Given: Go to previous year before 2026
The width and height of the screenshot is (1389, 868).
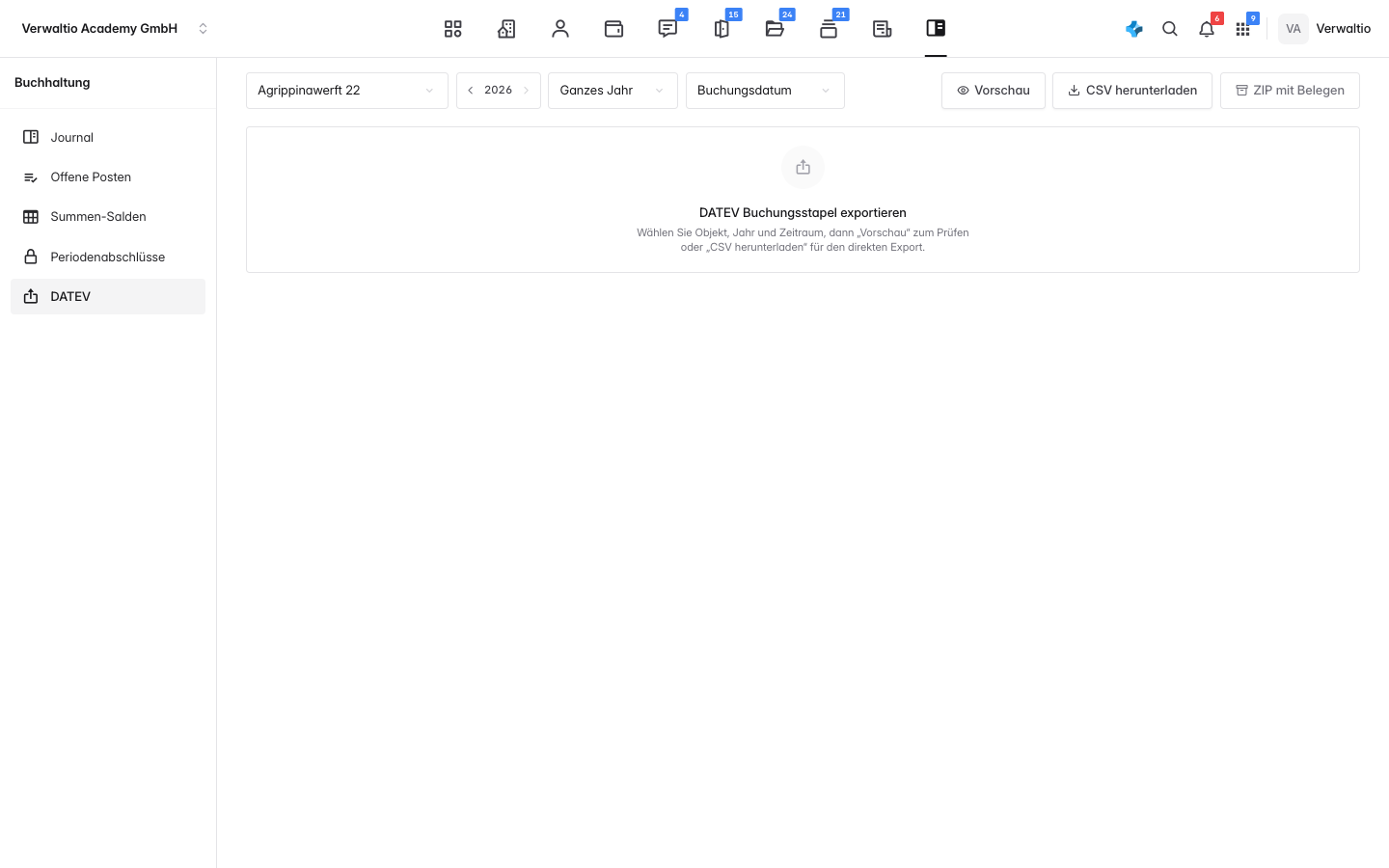Looking at the screenshot, I should pos(471,91).
